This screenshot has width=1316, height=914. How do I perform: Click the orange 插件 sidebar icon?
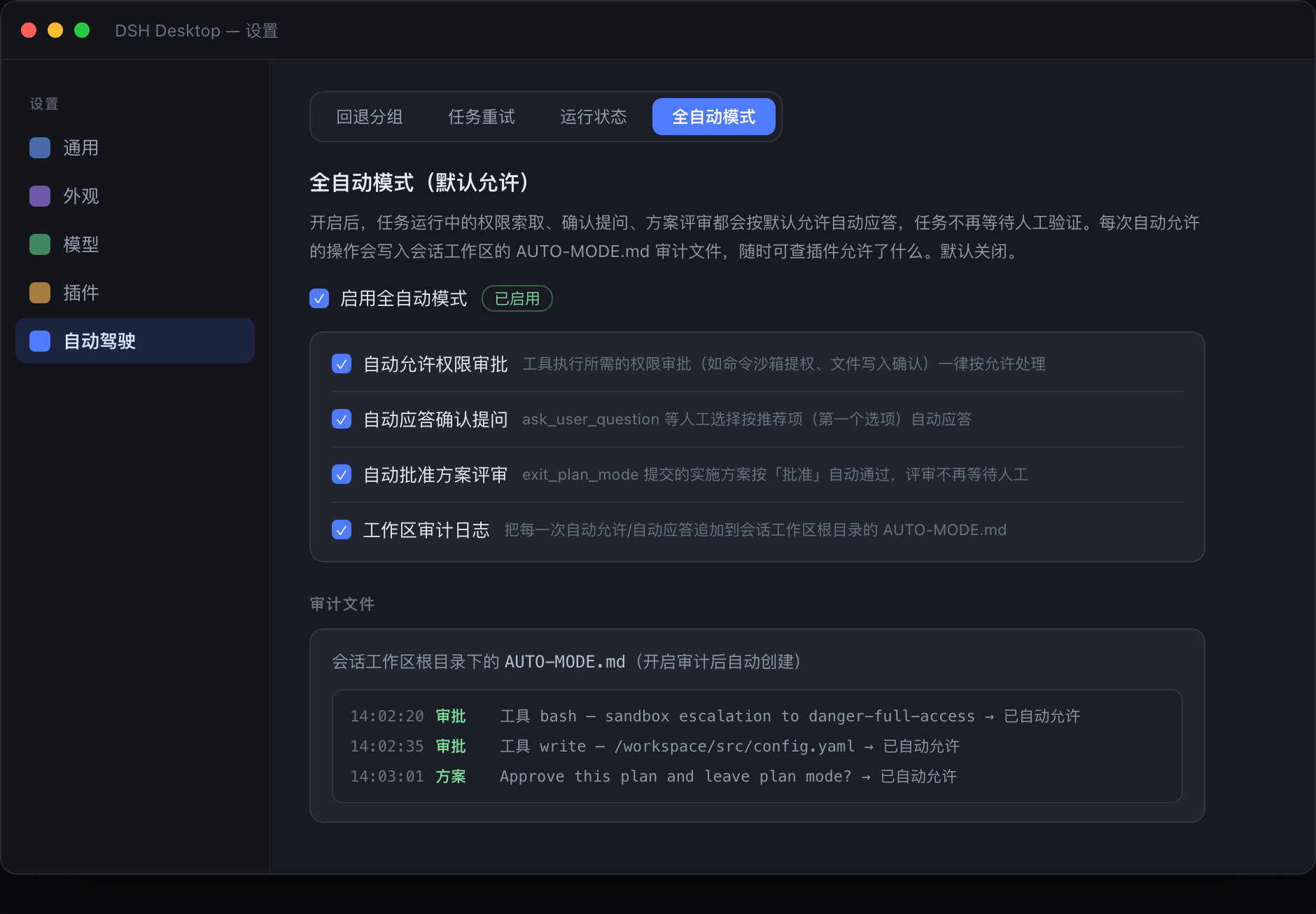click(x=40, y=293)
